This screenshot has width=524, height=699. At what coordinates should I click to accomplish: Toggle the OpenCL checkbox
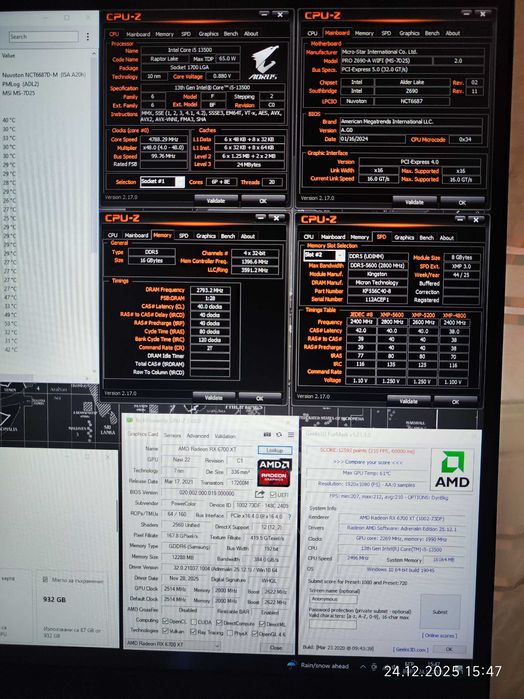pyautogui.click(x=165, y=621)
